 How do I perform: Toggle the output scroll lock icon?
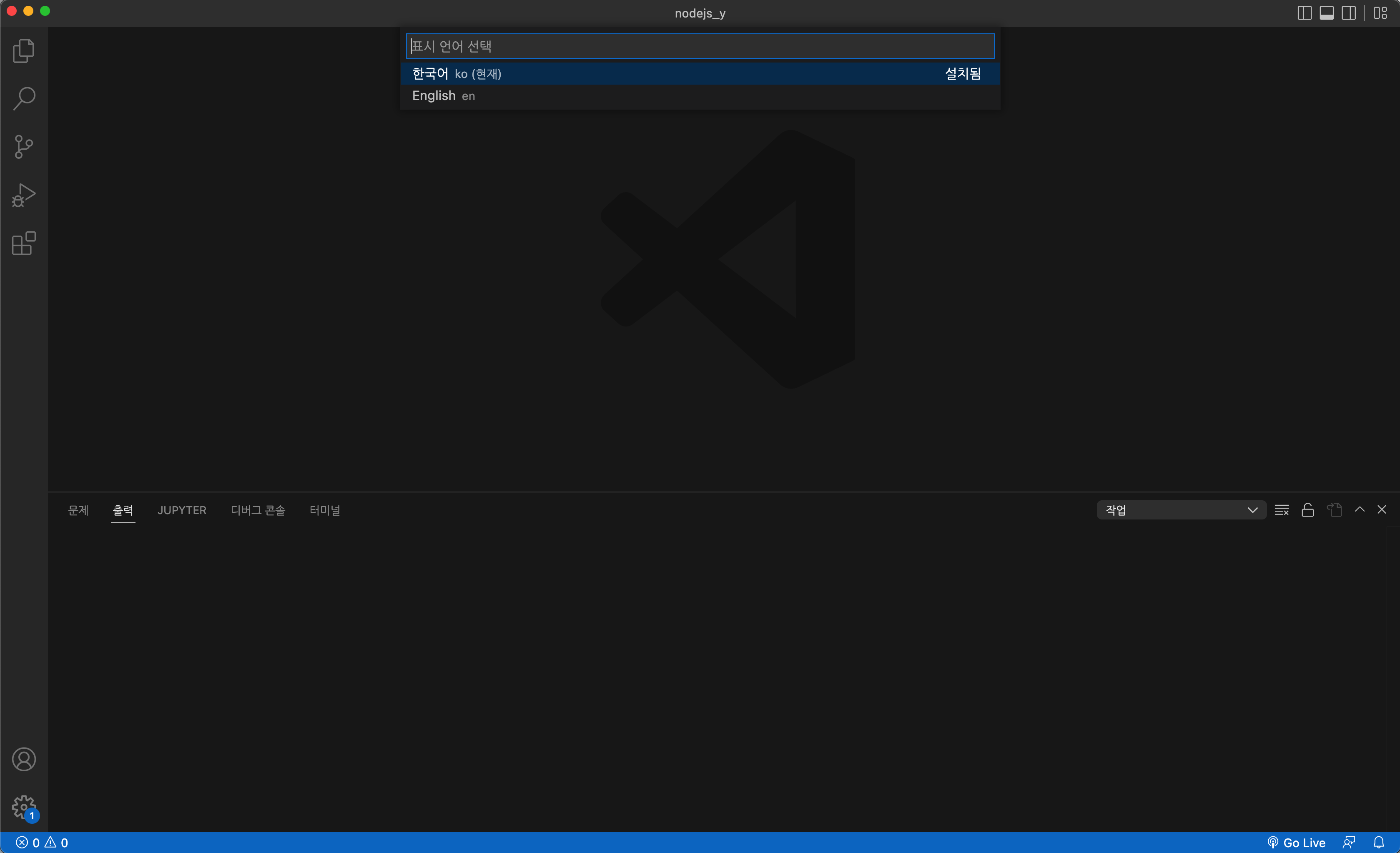tap(1307, 510)
